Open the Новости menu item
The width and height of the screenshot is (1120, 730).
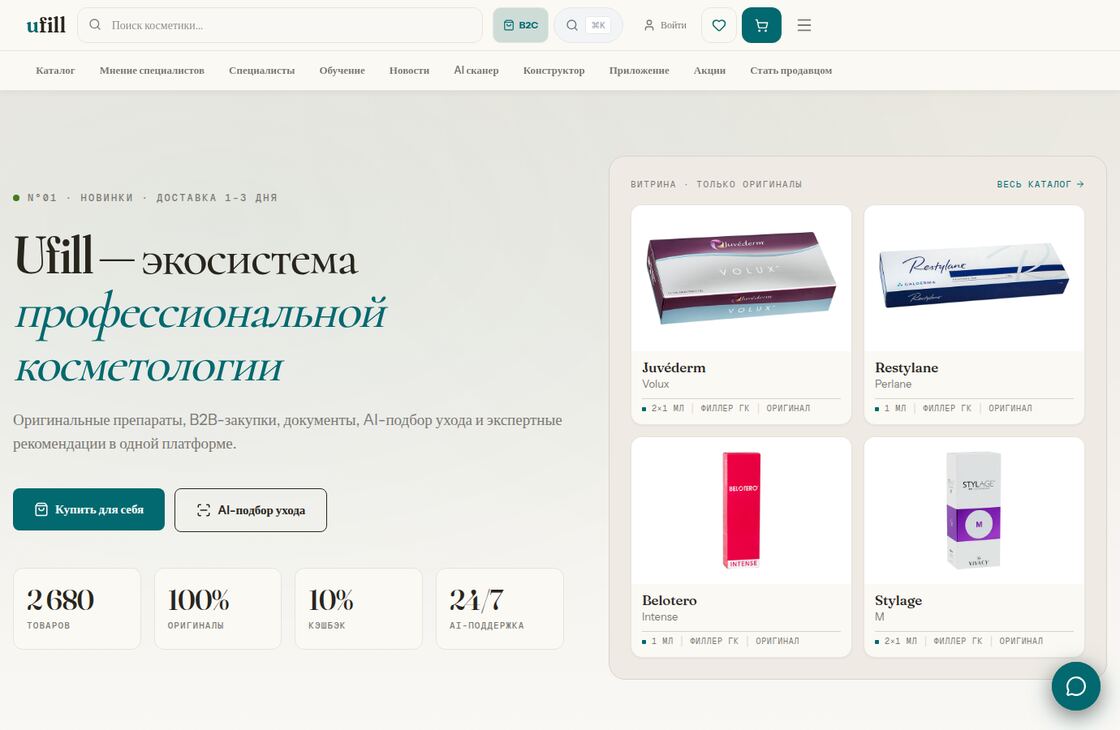point(409,70)
